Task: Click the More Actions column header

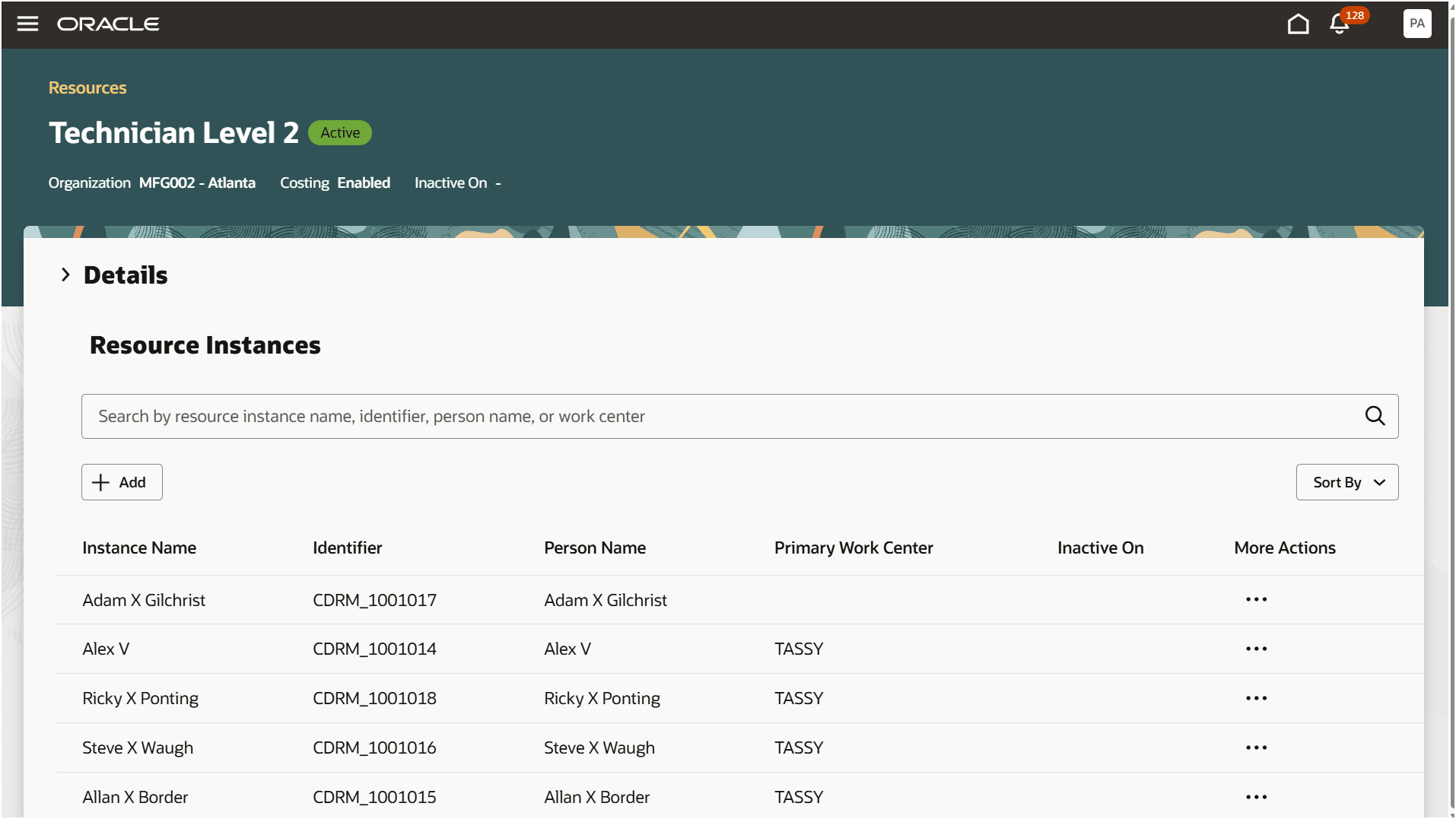Action: coord(1285,548)
